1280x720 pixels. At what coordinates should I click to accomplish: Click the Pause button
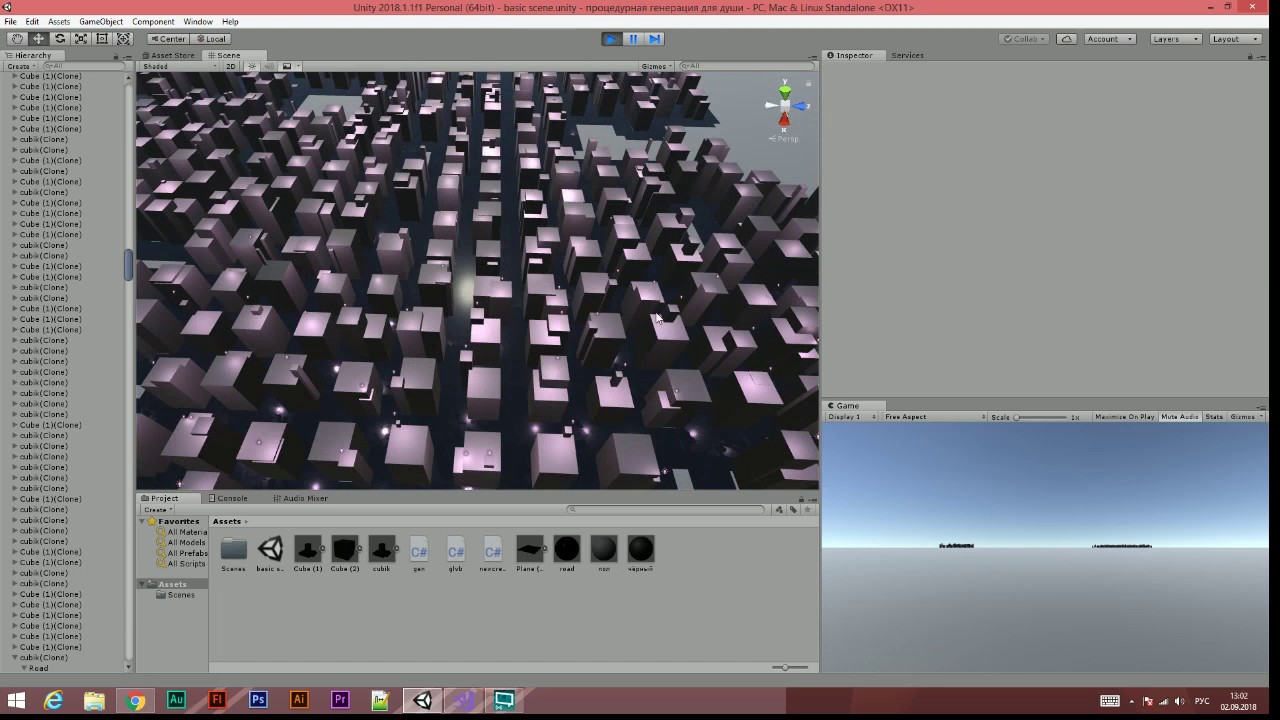(633, 39)
